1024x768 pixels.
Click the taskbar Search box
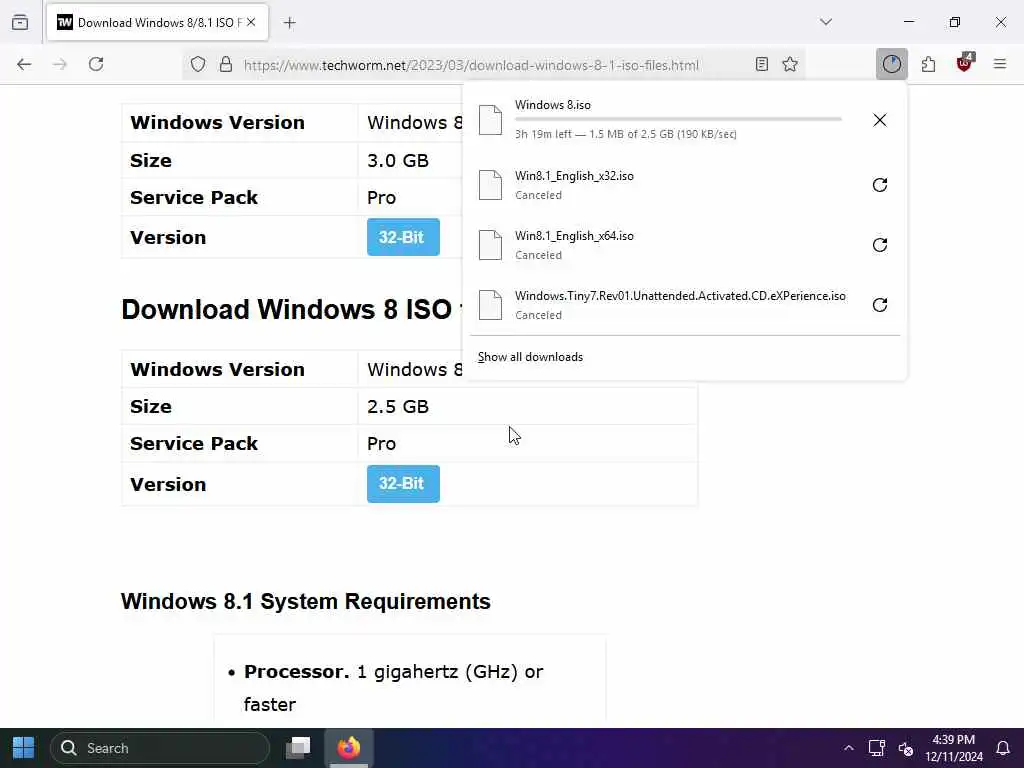click(x=160, y=748)
